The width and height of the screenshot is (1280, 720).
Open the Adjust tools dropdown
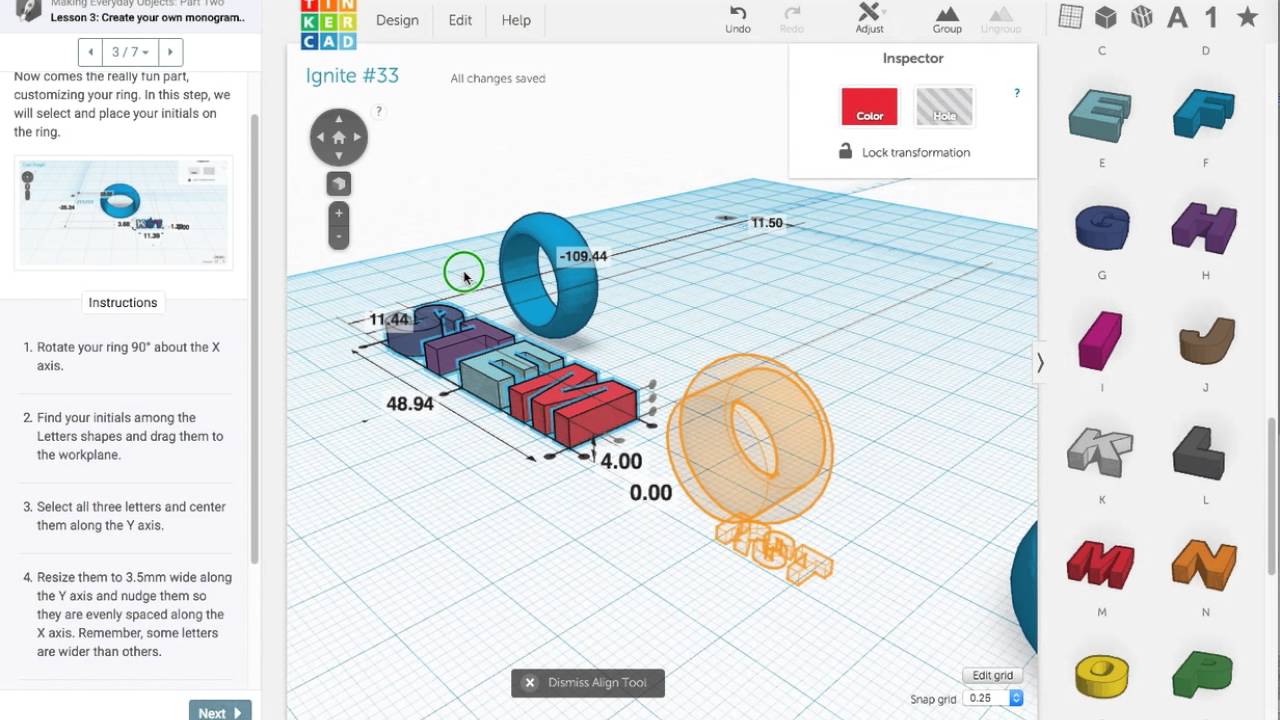[869, 19]
